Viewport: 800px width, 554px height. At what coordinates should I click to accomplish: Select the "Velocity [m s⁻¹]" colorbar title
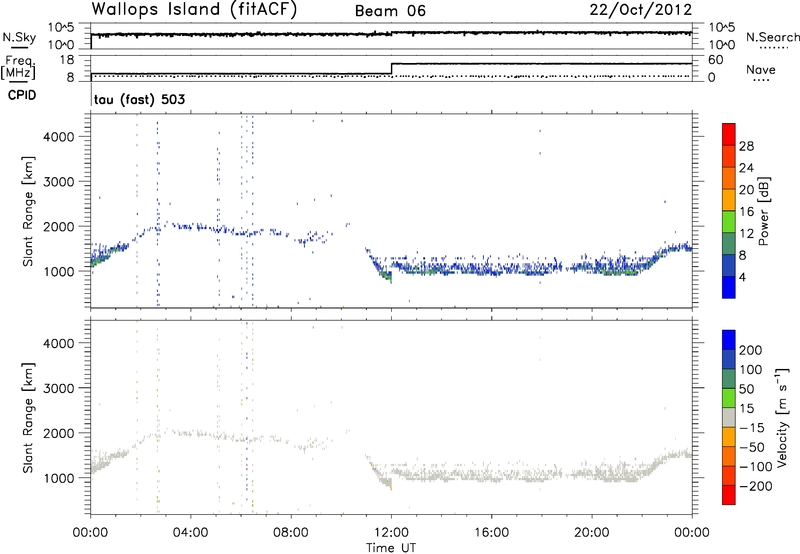[782, 417]
